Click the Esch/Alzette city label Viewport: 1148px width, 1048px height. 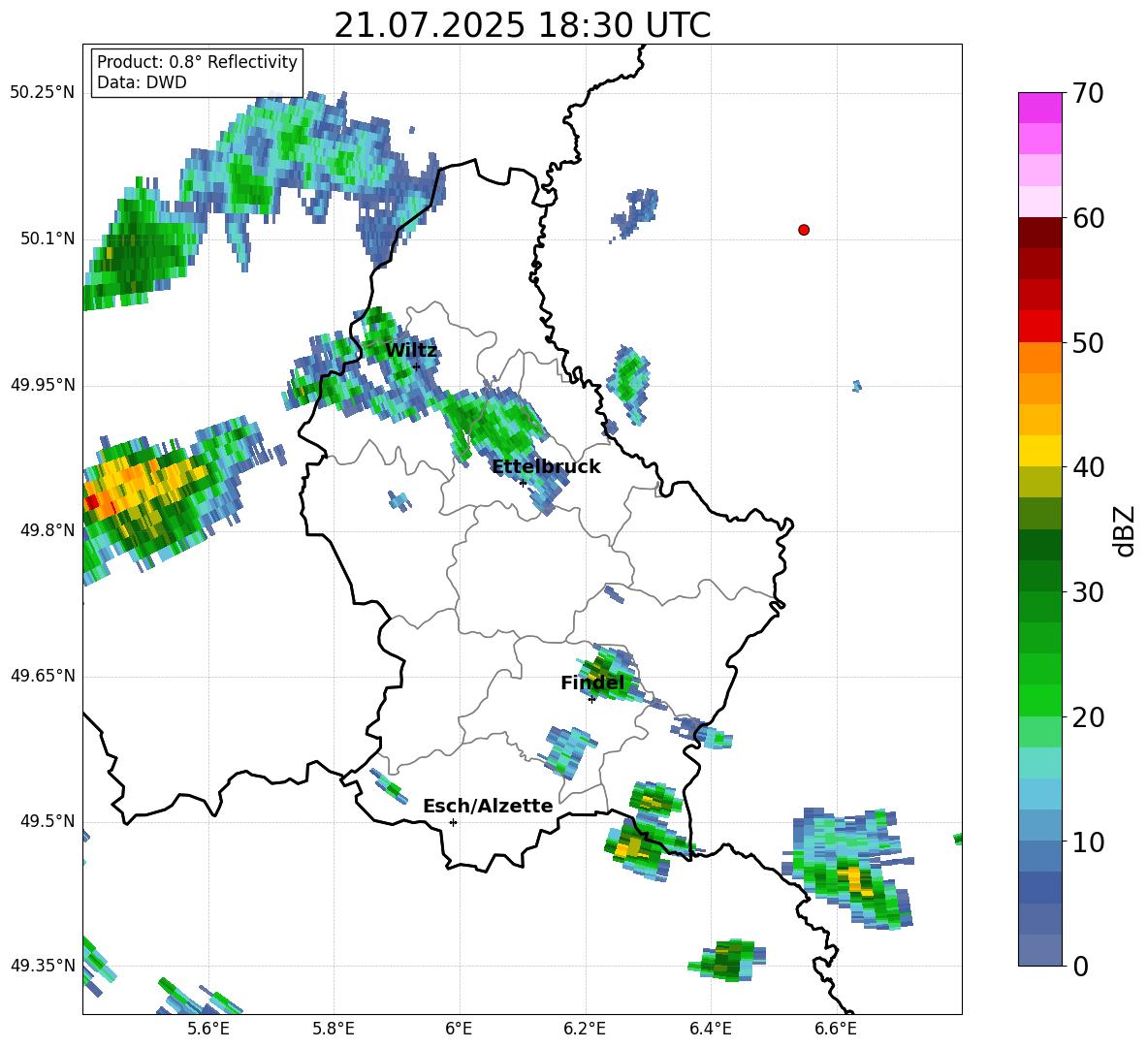coord(488,806)
